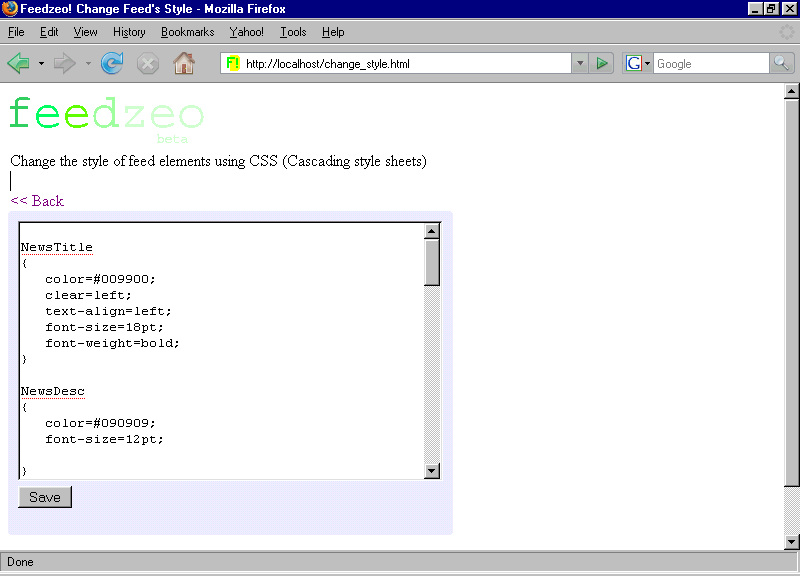Image resolution: width=800 pixels, height=576 pixels.
Task: Open the Tools menu
Action: pyautogui.click(x=293, y=32)
